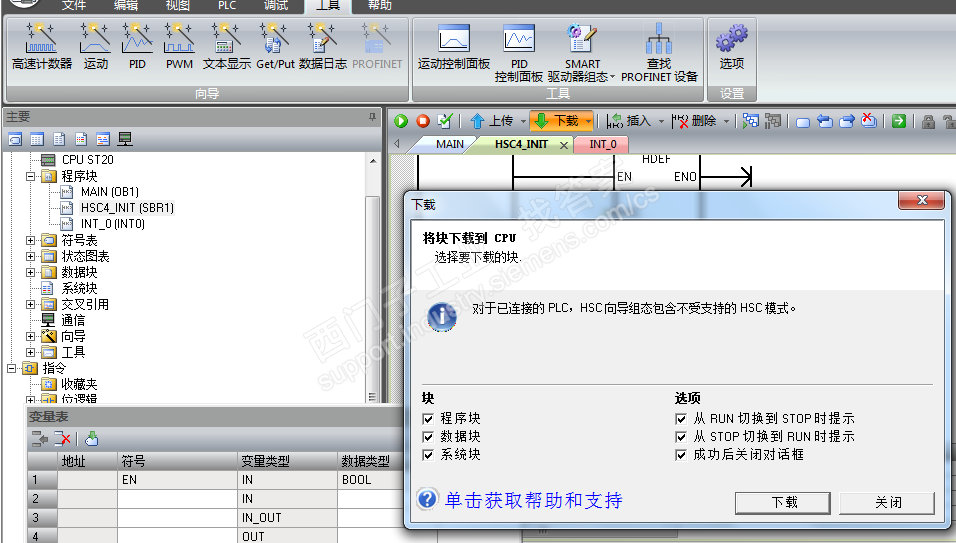The image size is (956, 543).
Task: Click the Delete (删除) toolbar button
Action: pyautogui.click(x=694, y=121)
